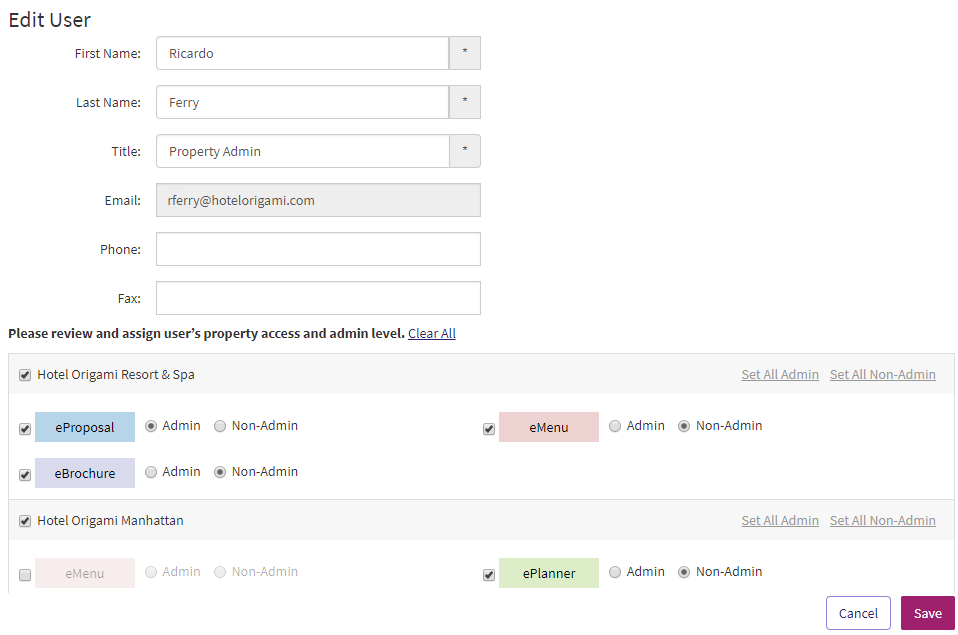Click the 'Please review and assign' instruction text

tap(207, 334)
